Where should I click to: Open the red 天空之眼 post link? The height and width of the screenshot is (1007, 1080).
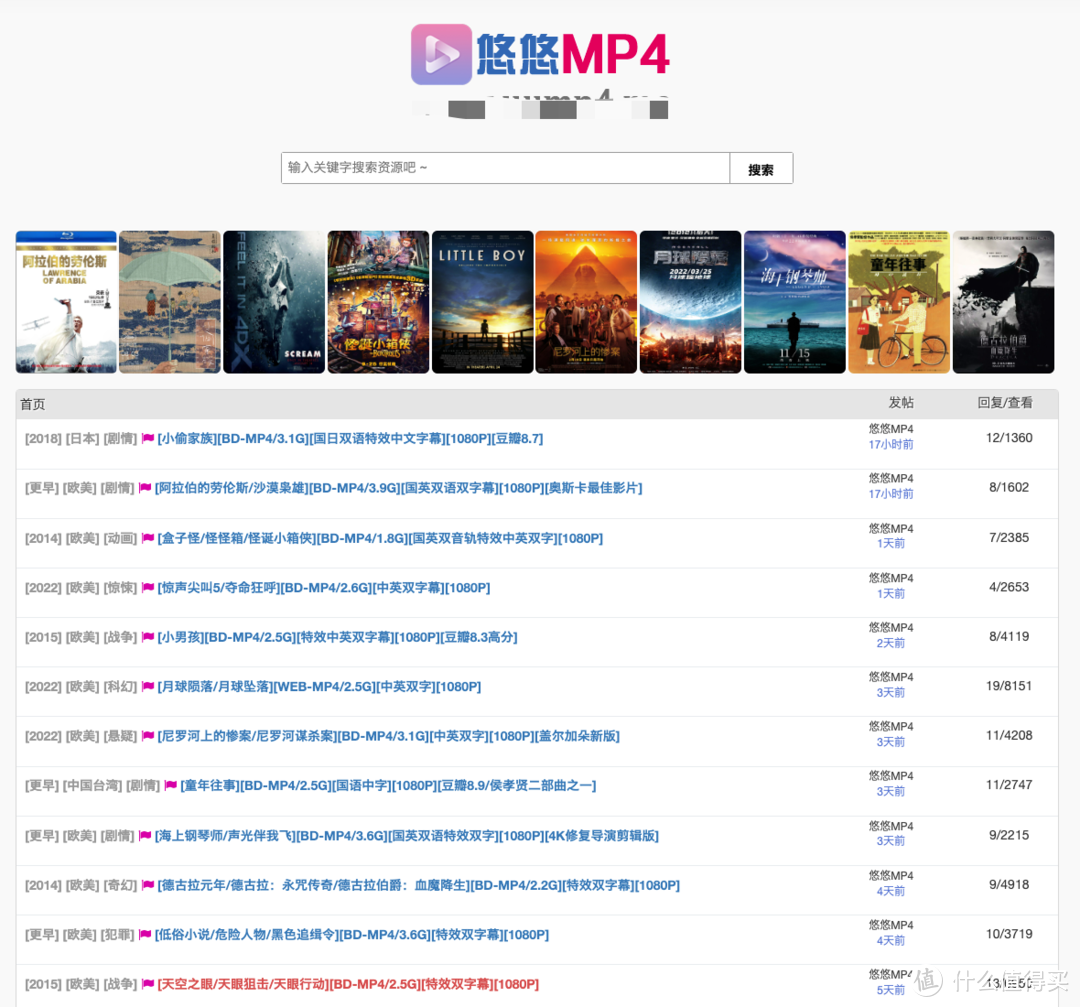click(348, 984)
